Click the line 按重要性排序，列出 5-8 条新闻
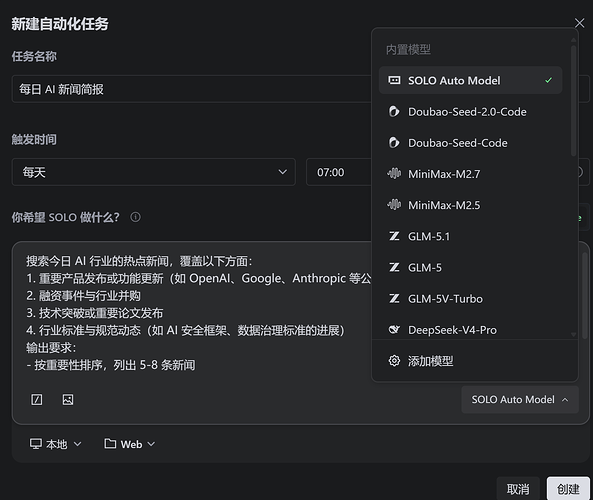 [111, 365]
